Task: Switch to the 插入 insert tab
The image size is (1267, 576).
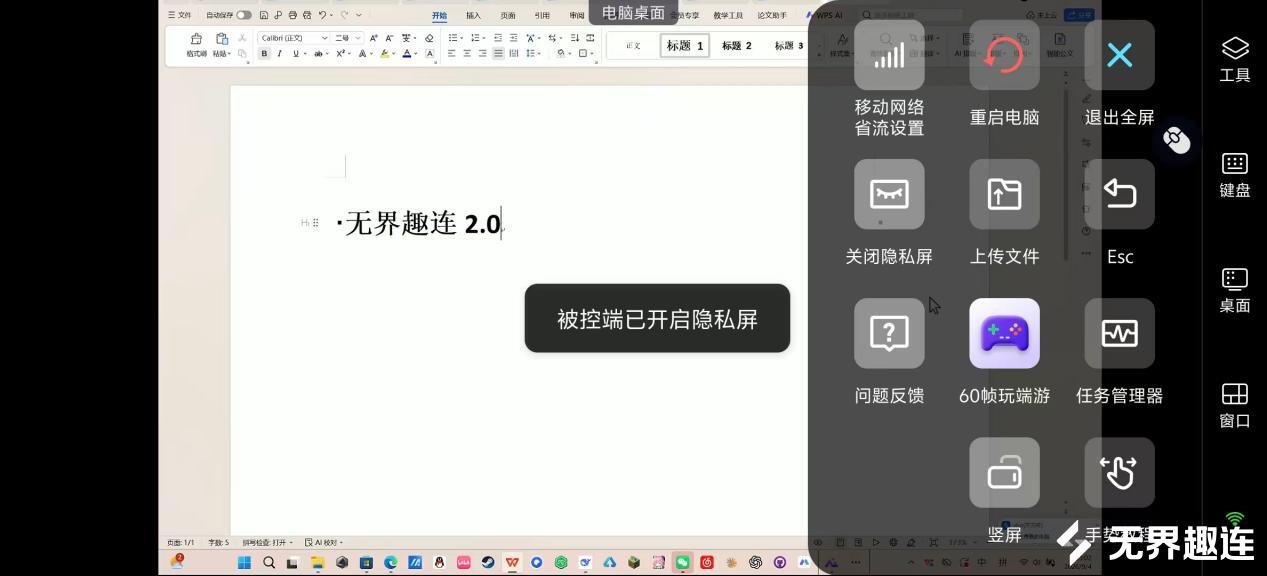Action: click(x=473, y=15)
